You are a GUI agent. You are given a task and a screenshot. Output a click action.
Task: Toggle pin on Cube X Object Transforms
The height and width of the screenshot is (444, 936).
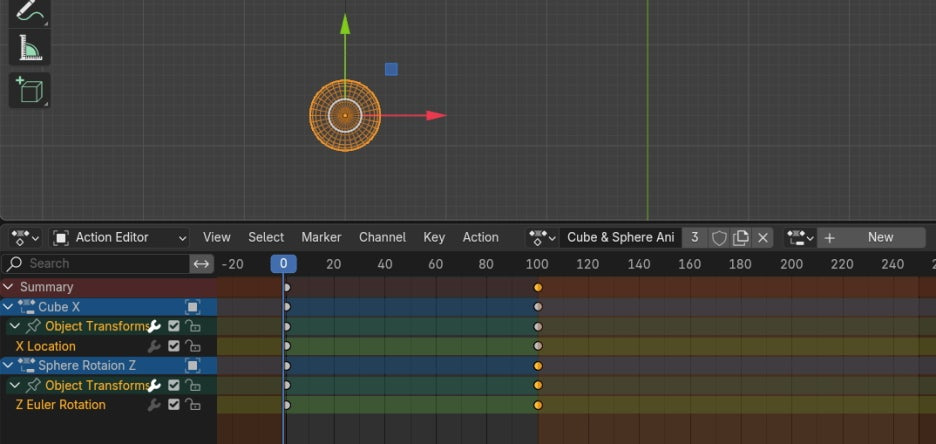[x=33, y=326]
